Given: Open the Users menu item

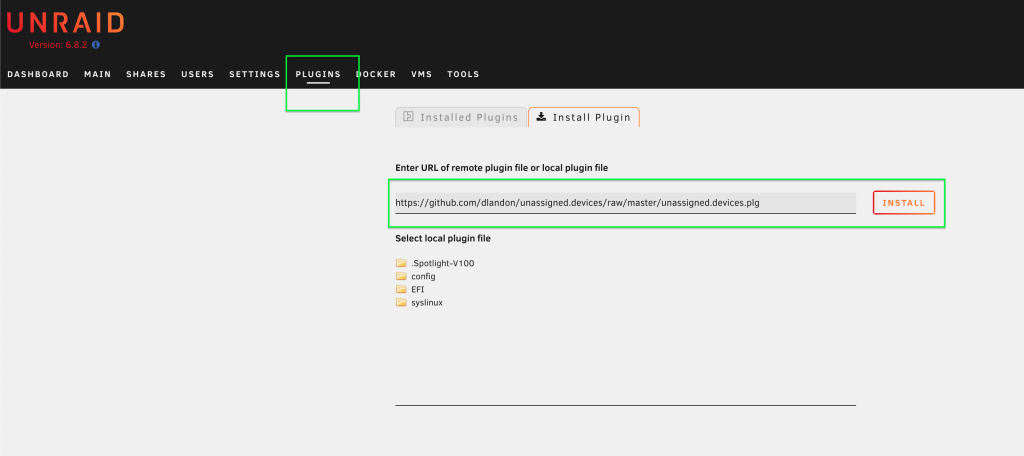Looking at the screenshot, I should 198,74.
